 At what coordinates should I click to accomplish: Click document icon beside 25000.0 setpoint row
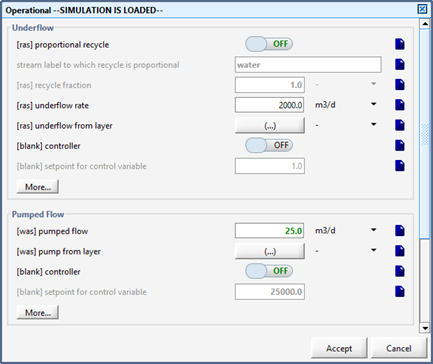point(400,291)
